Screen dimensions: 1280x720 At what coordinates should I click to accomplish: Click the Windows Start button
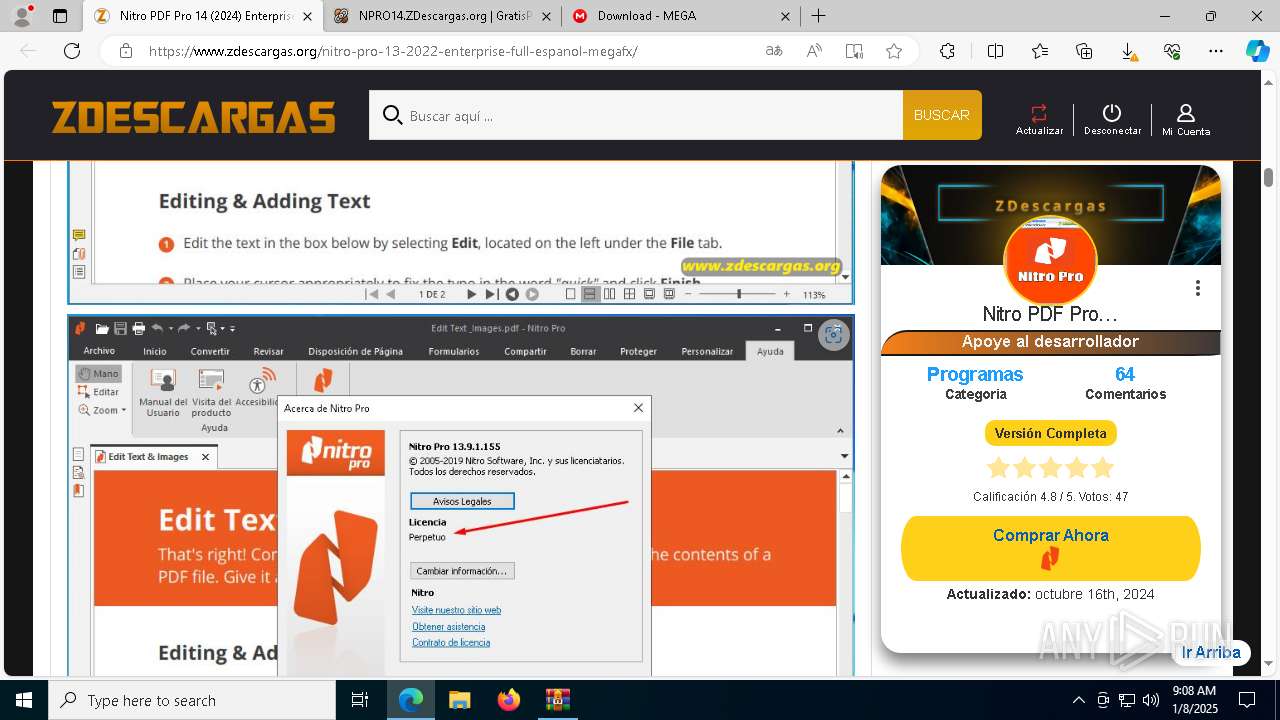pos(24,700)
